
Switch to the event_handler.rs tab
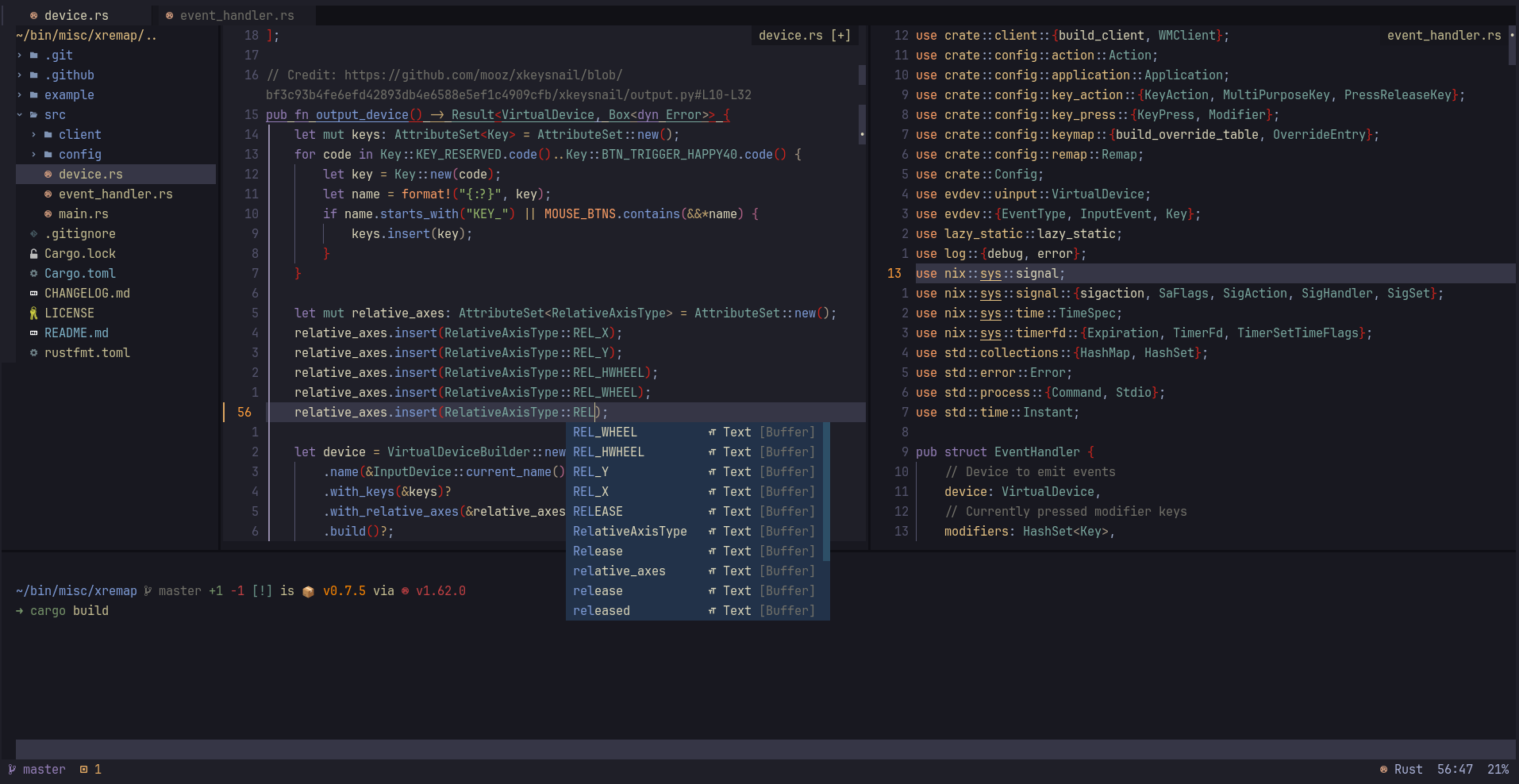coord(237,15)
